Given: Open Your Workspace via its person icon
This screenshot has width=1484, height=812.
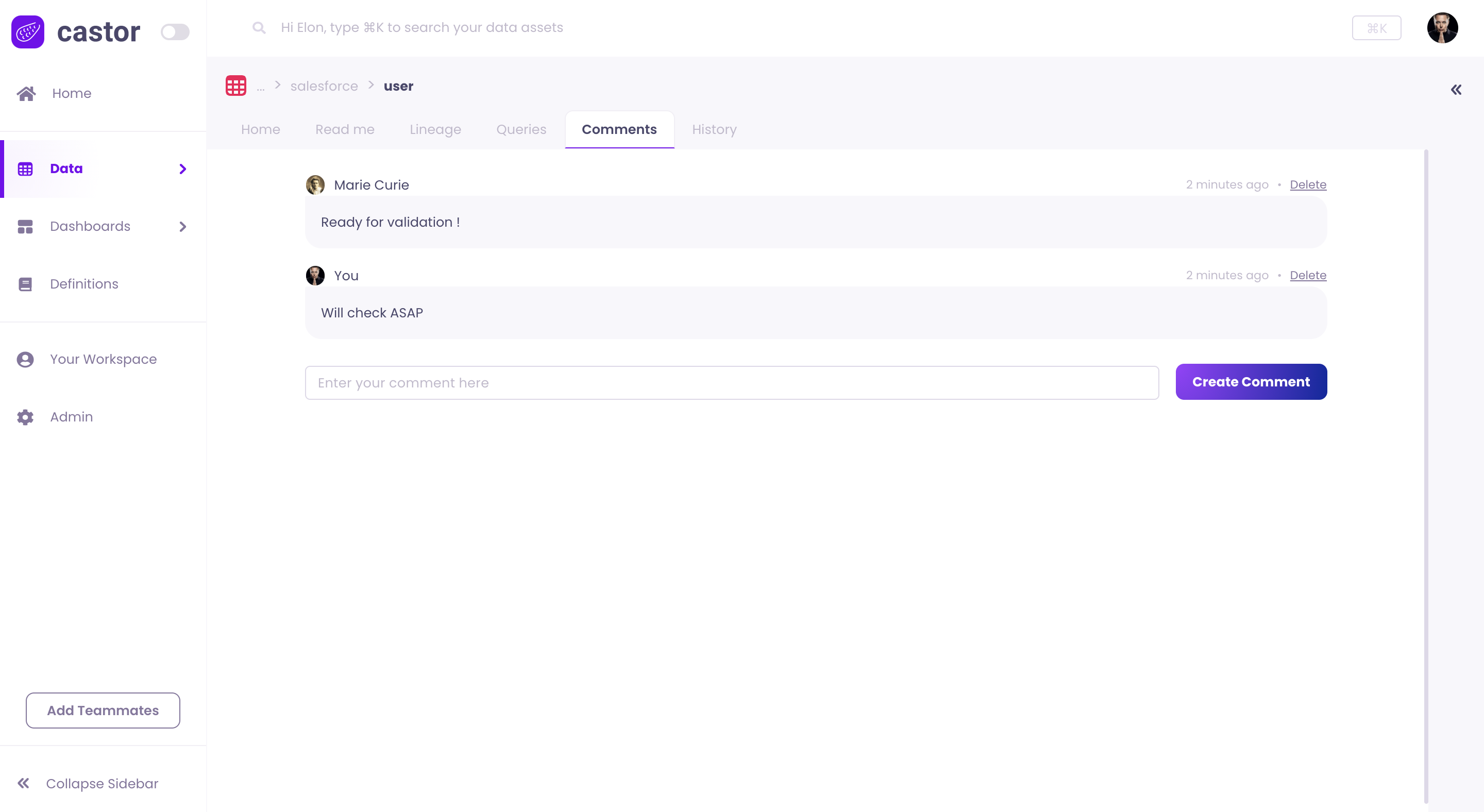Looking at the screenshot, I should pos(25,359).
